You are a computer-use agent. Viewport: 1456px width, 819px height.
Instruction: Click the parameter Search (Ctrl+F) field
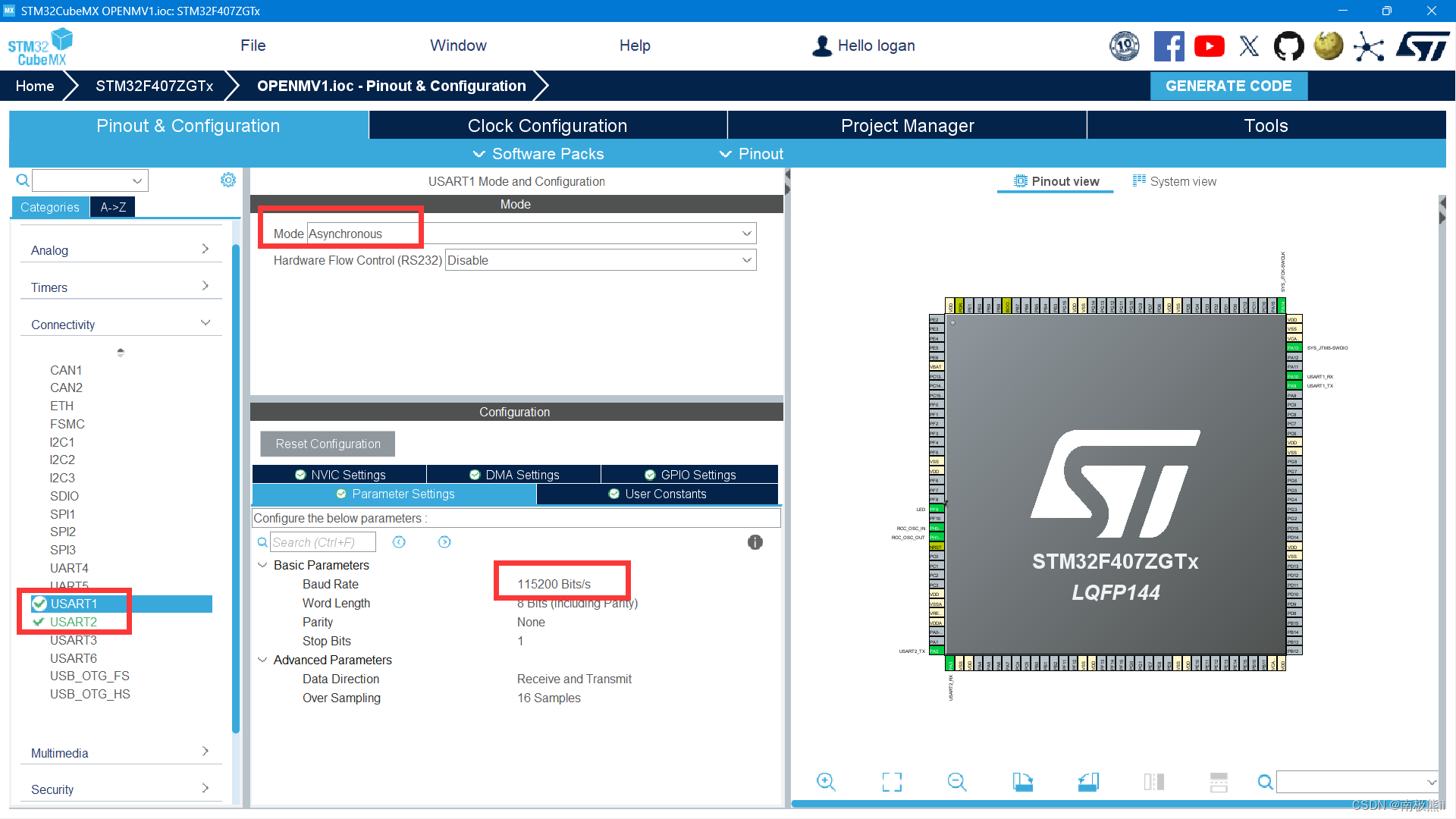click(322, 542)
